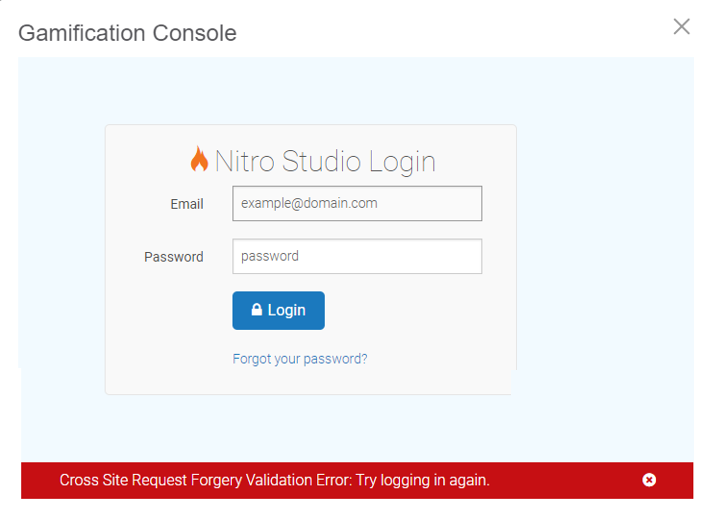
Task: Dismiss the red error banner
Action: [x=649, y=480]
